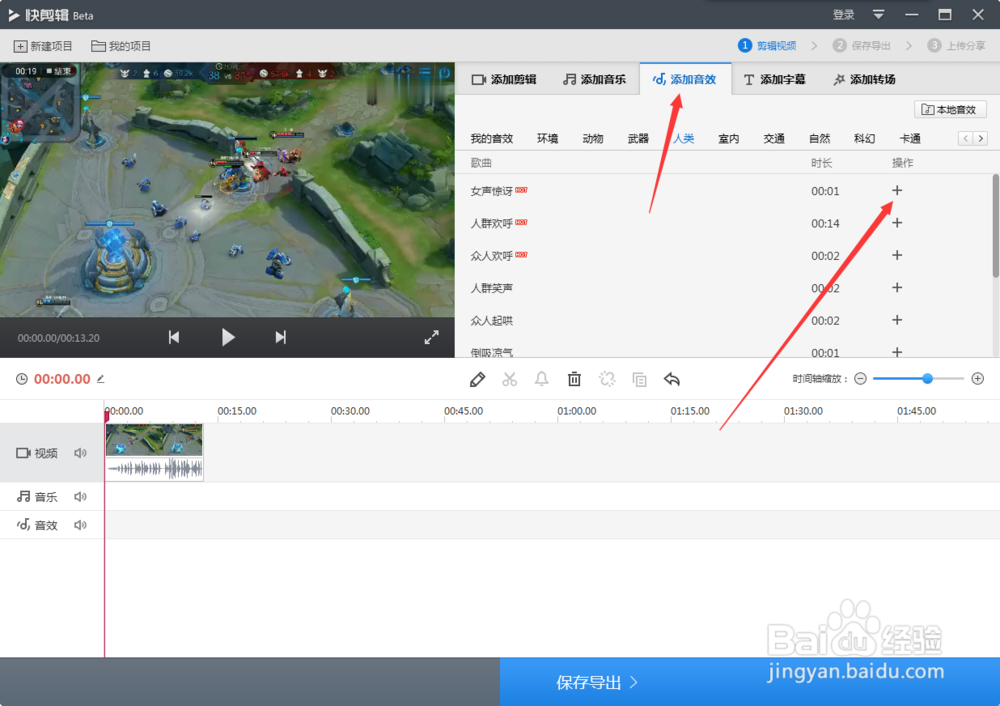
Task: Select 环境 sound category
Action: (x=547, y=138)
